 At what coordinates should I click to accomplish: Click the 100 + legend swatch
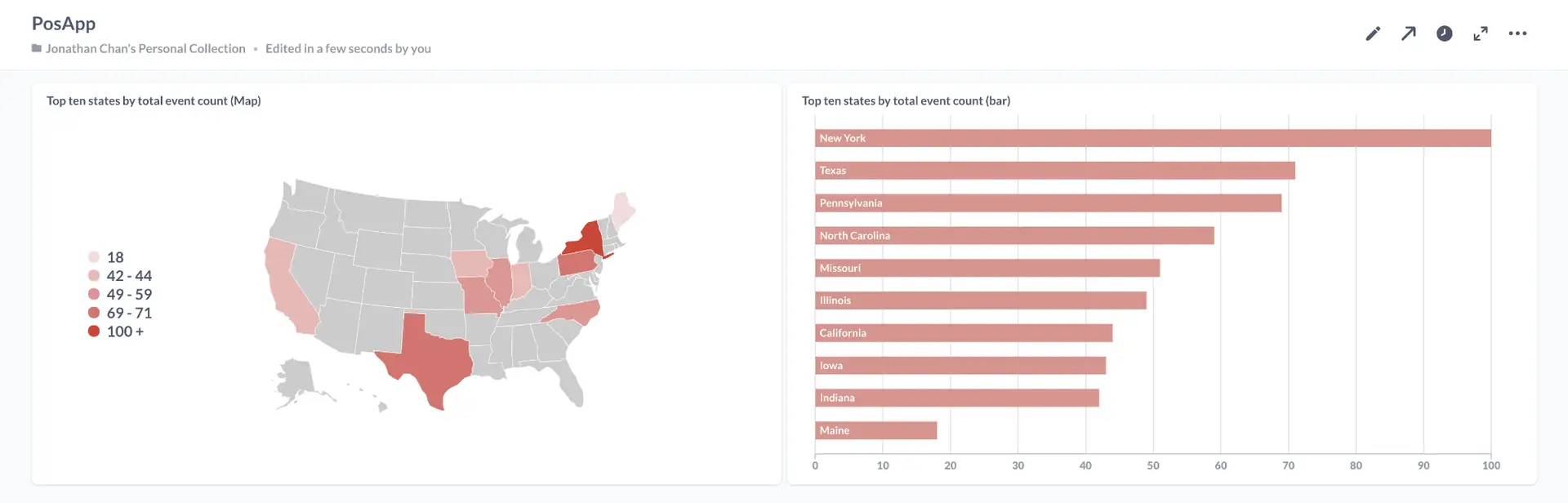point(94,332)
